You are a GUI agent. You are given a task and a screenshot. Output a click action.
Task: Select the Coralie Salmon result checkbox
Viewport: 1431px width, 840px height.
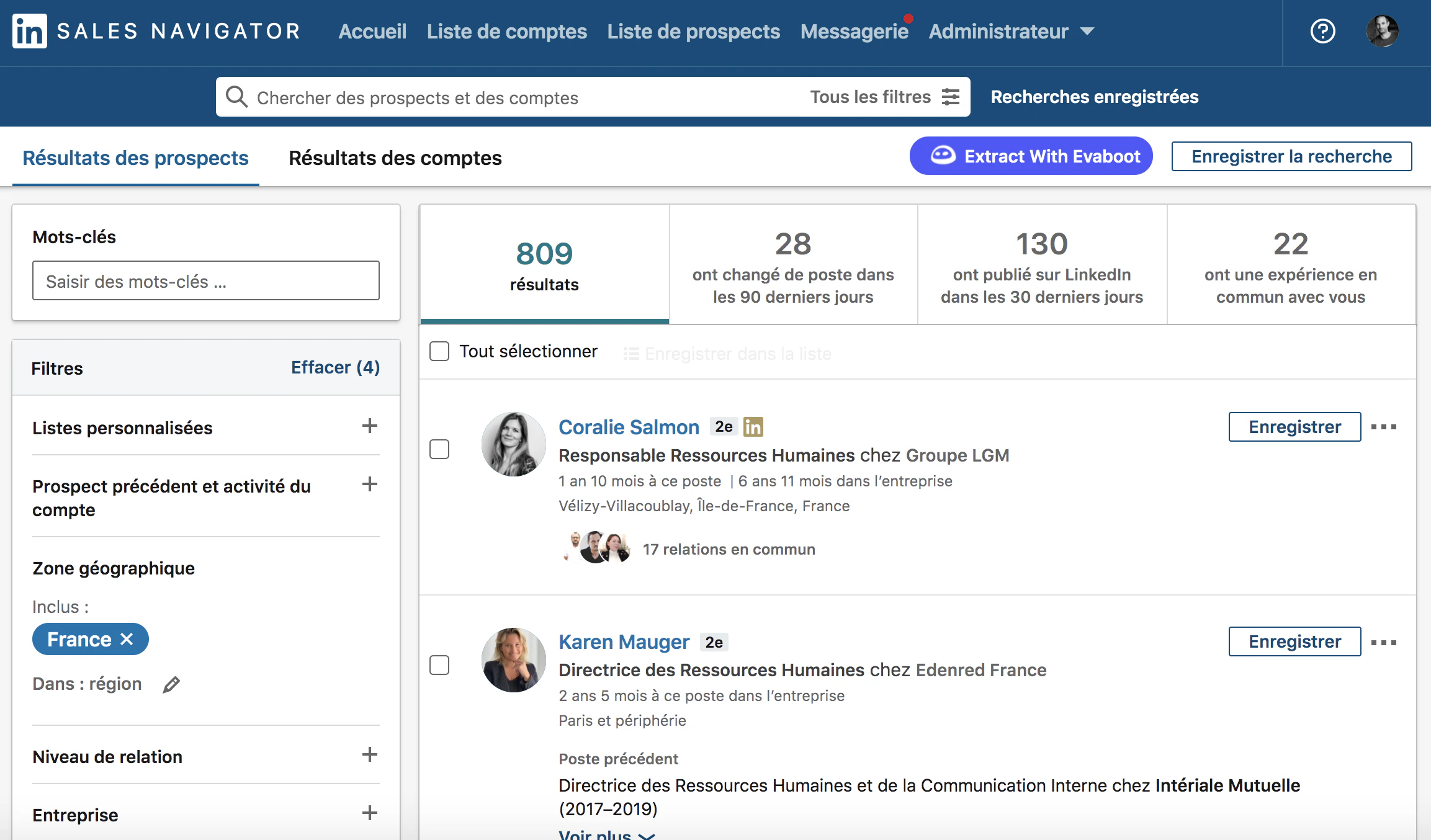pyautogui.click(x=439, y=449)
